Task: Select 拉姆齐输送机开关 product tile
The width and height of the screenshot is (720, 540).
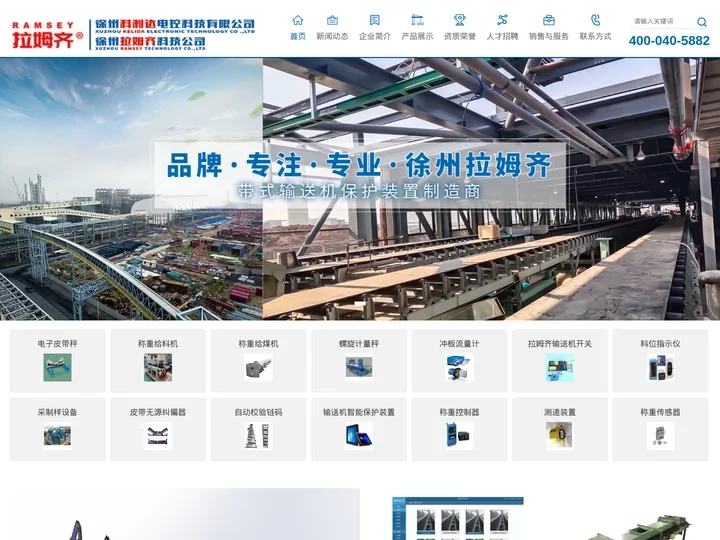Action: (x=560, y=360)
